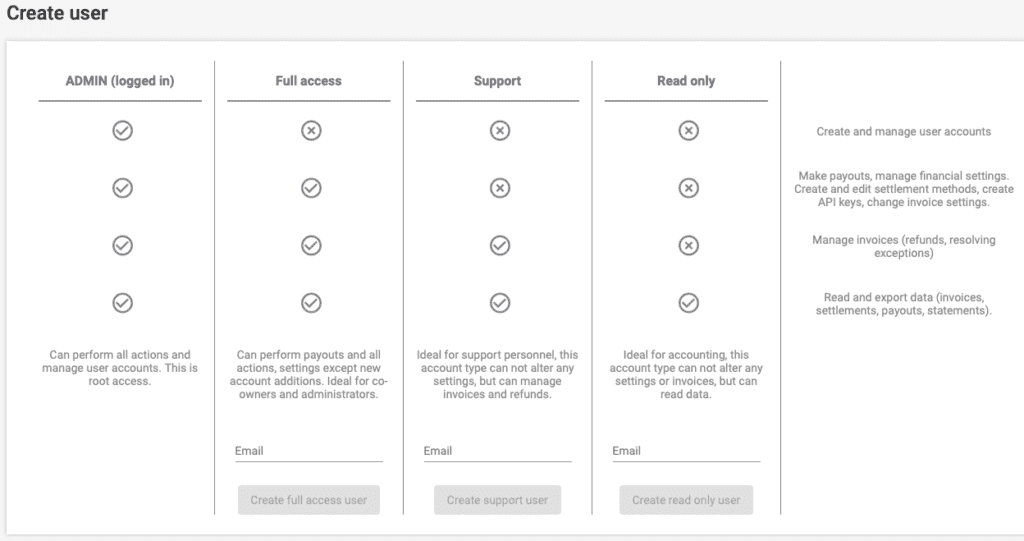
Task: Click Full access checkmark for manage invoices
Action: click(x=311, y=246)
